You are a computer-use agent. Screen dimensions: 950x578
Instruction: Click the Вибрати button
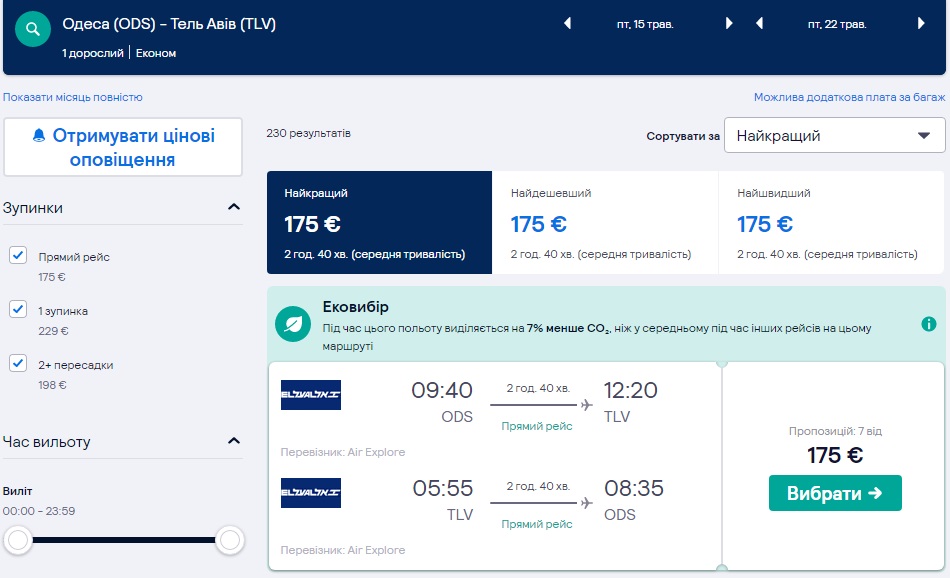[835, 493]
